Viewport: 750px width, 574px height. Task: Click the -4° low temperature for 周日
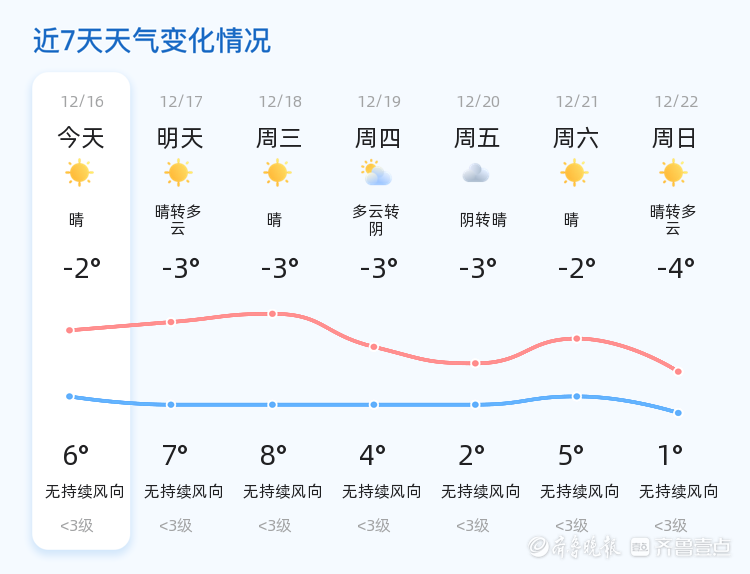(676, 268)
